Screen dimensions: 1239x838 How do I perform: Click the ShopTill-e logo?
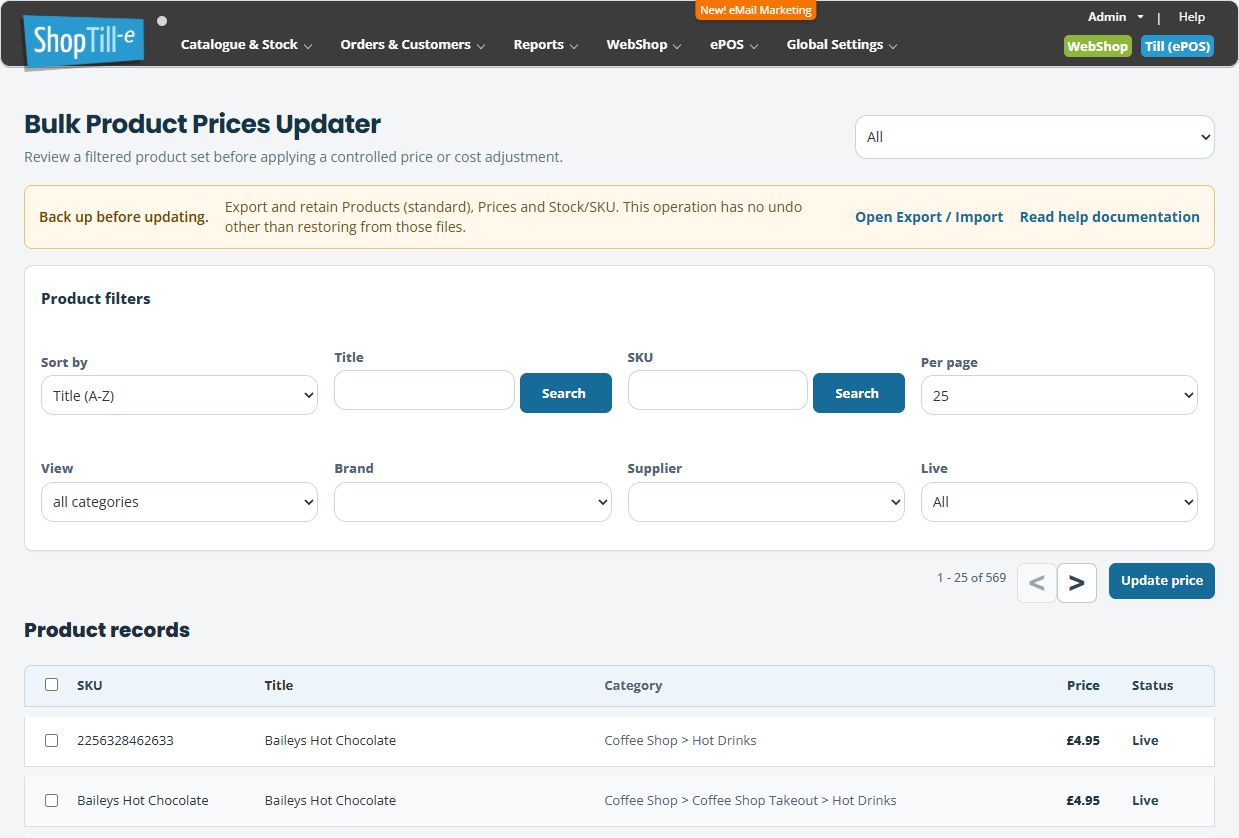point(84,41)
